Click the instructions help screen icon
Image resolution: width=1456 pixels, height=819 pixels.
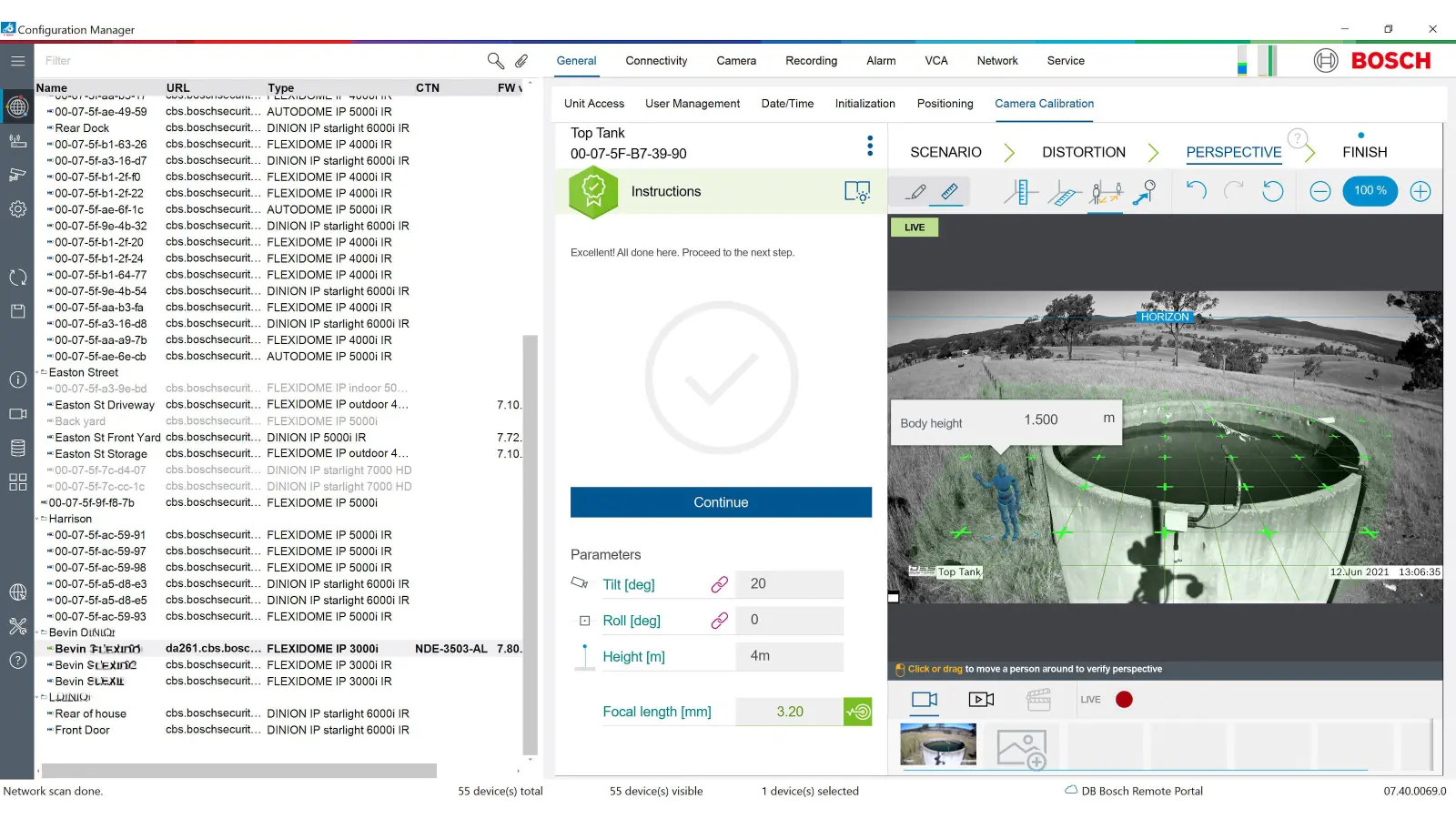coord(857,192)
